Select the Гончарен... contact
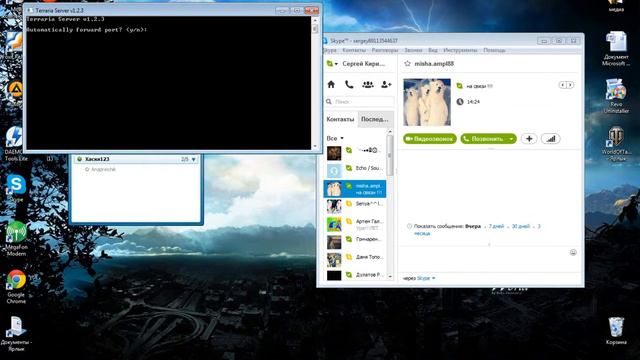This screenshot has height=360, width=640. [x=355, y=242]
